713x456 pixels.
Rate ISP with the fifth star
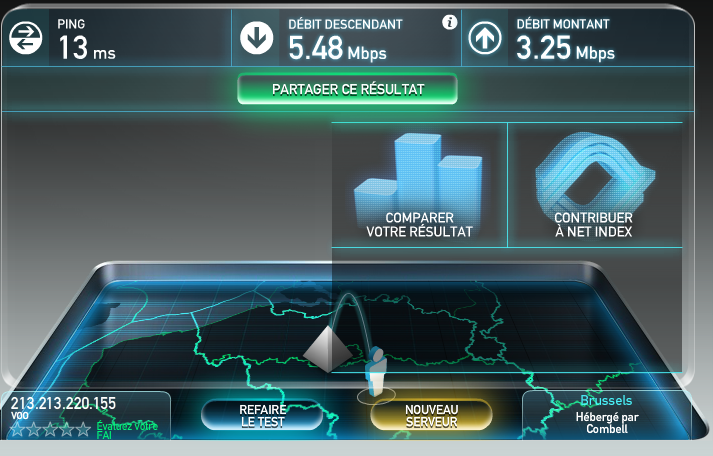coord(83,429)
